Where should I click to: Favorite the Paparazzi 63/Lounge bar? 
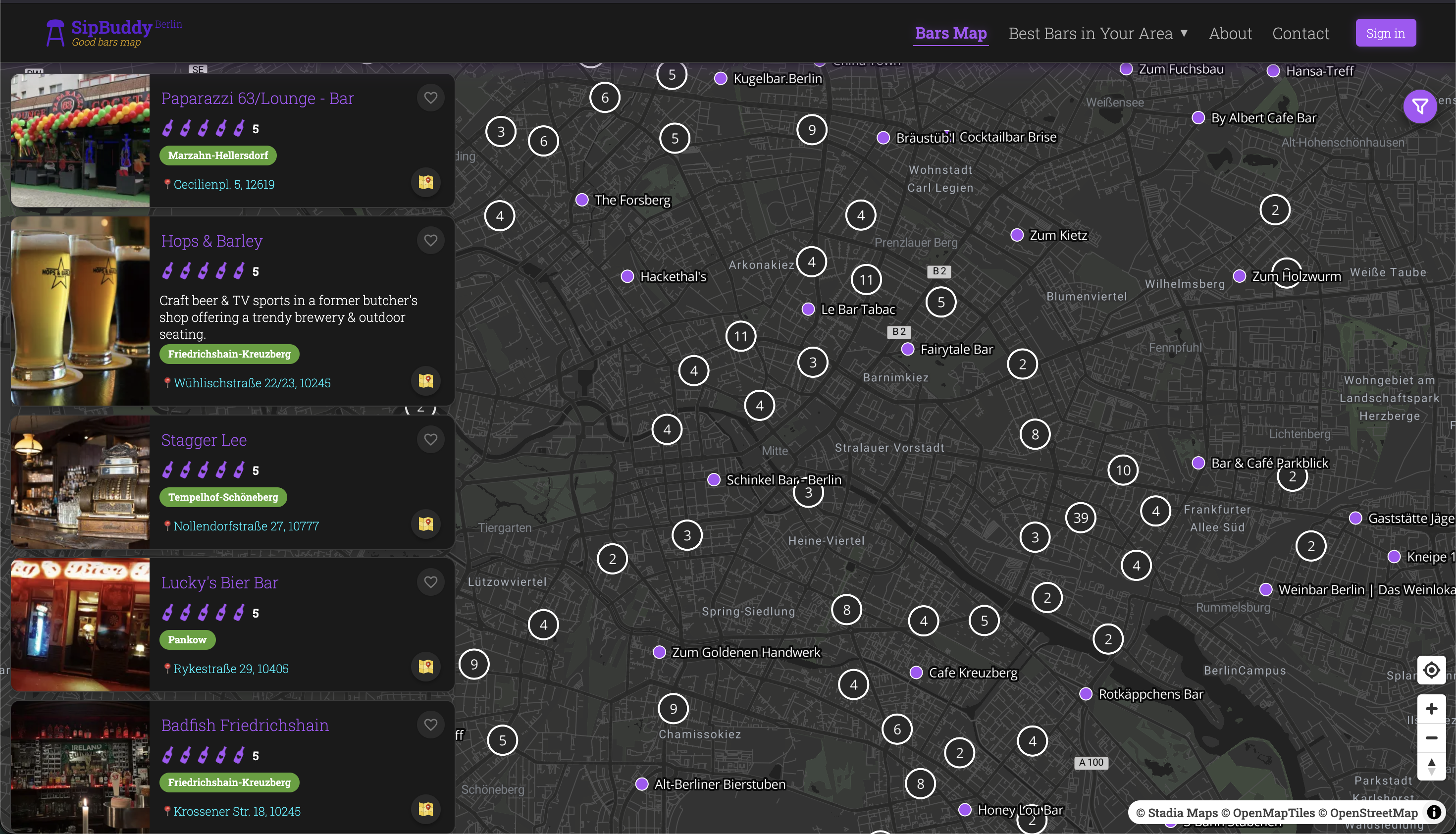(431, 98)
